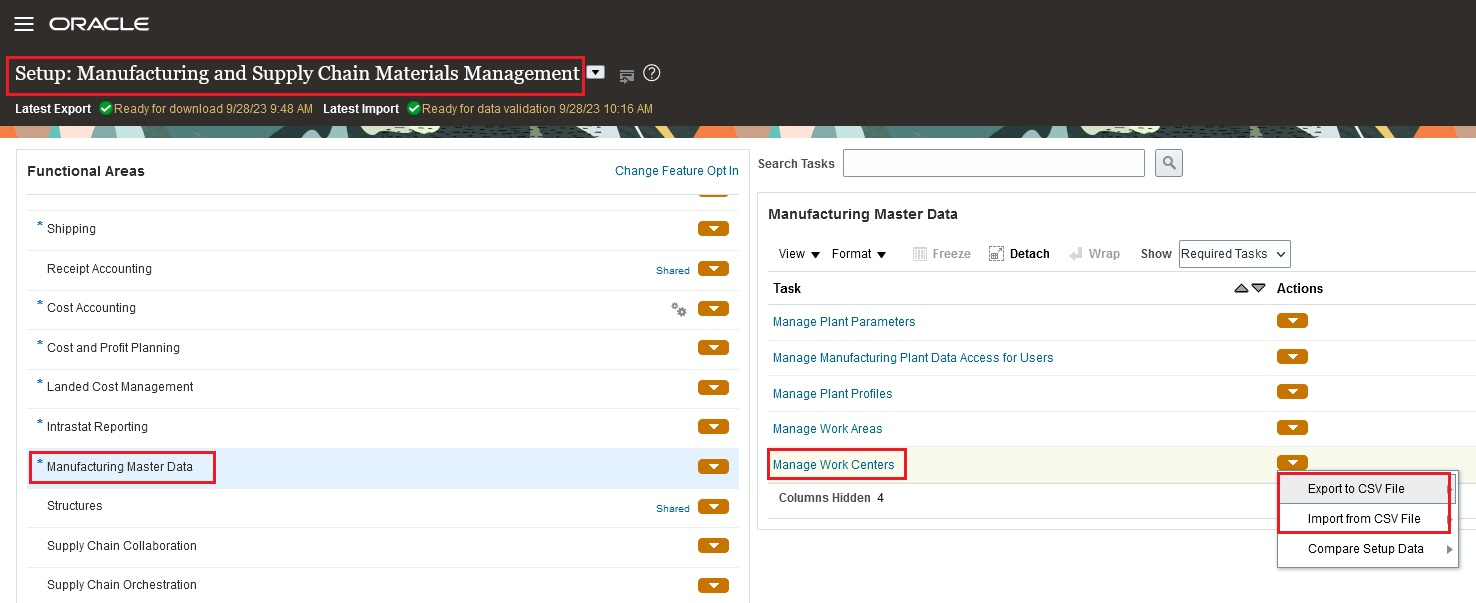This screenshot has height=603, width=1476.
Task: Sort tasks ascending with the up triangle icon
Action: tap(1241, 287)
